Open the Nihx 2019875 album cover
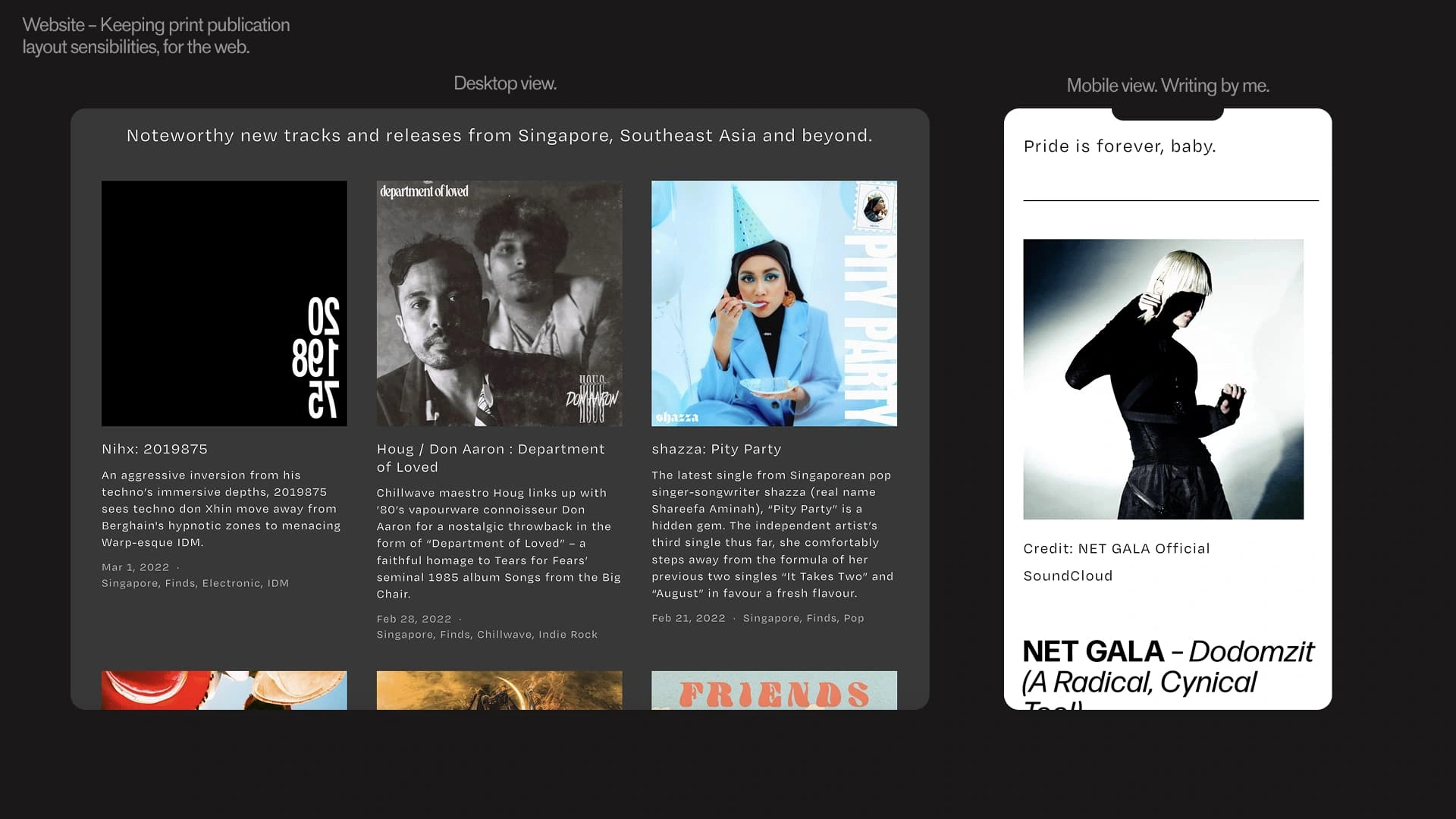Screen dimensions: 1456x819 click(x=224, y=303)
